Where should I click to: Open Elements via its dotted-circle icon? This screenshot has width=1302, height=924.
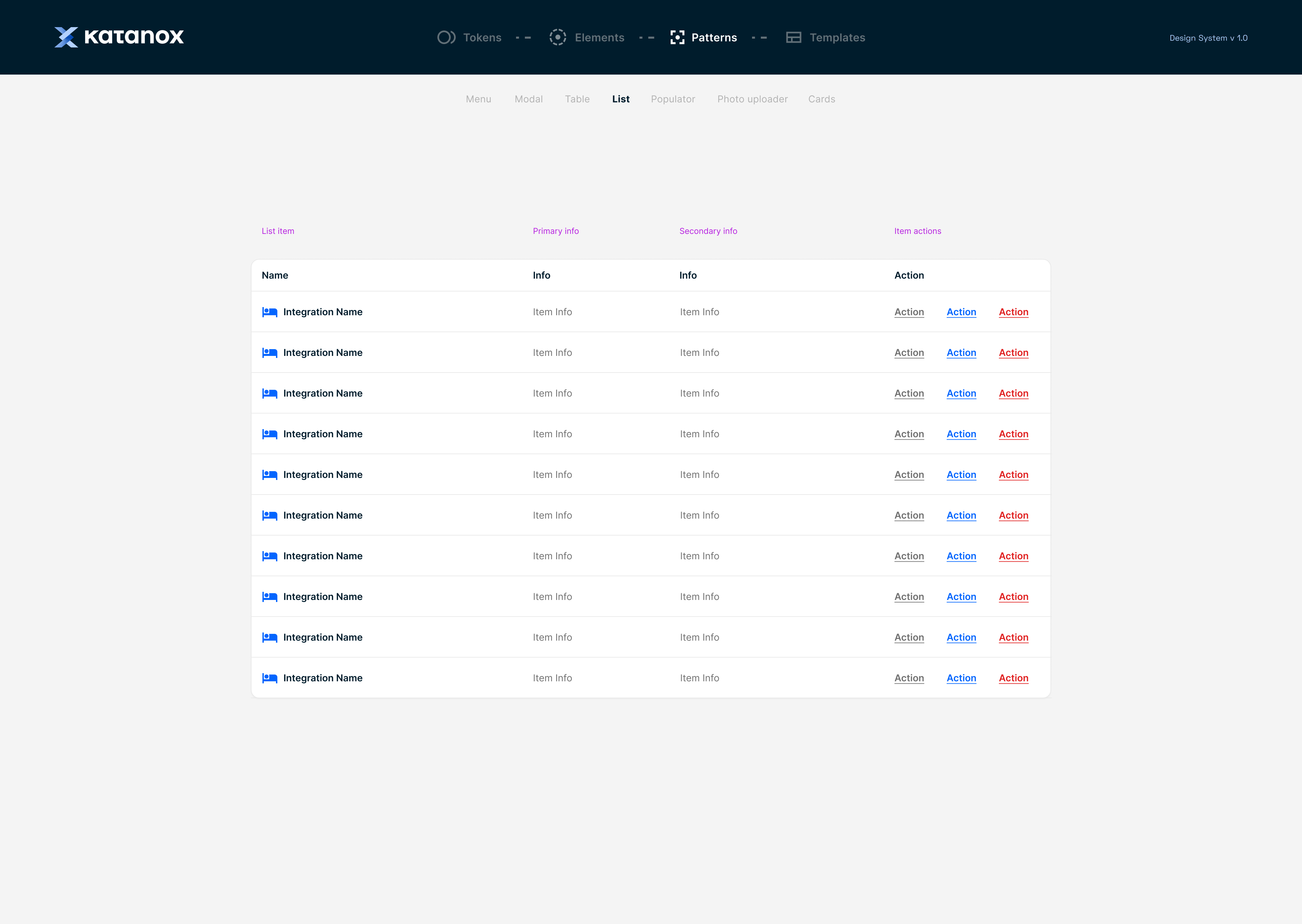(558, 38)
